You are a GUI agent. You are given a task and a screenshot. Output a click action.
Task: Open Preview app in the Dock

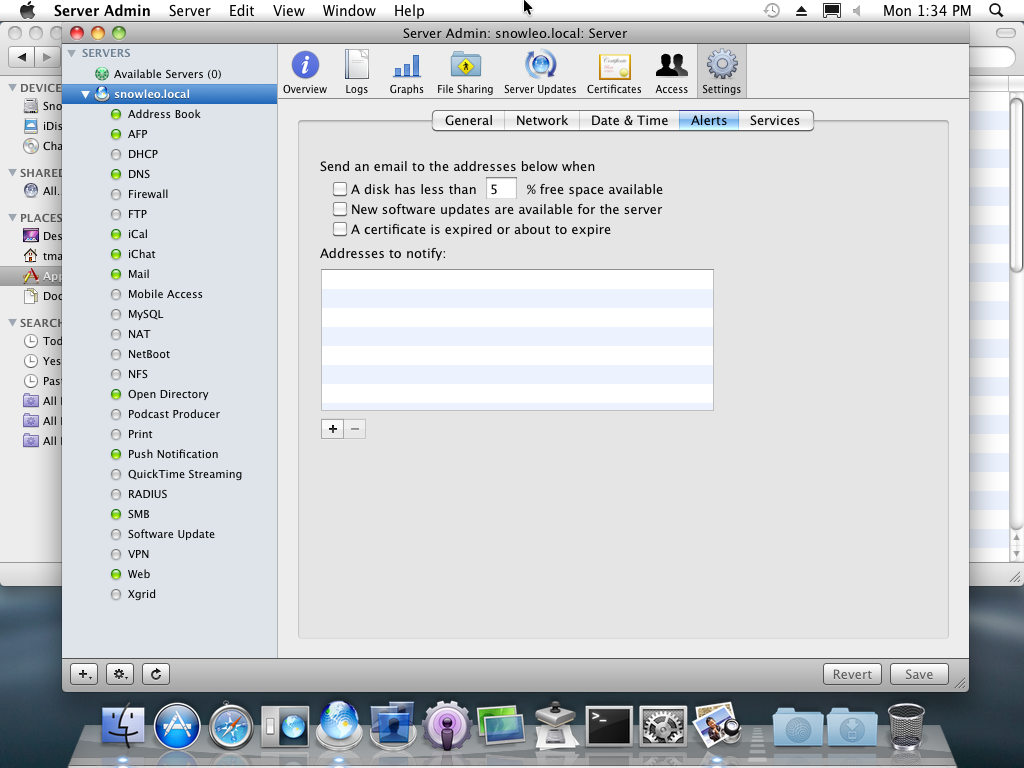click(x=715, y=725)
